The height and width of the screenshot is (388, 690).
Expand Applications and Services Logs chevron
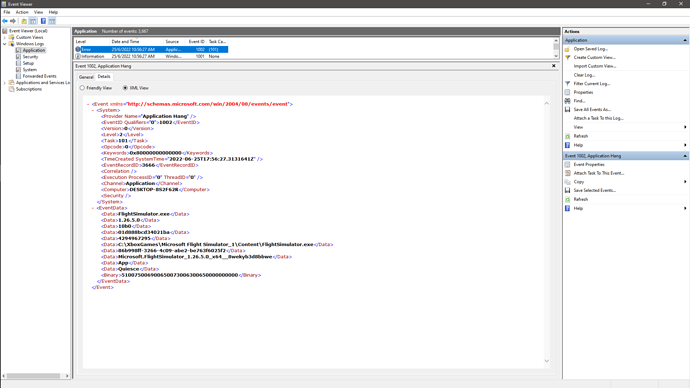(5, 83)
